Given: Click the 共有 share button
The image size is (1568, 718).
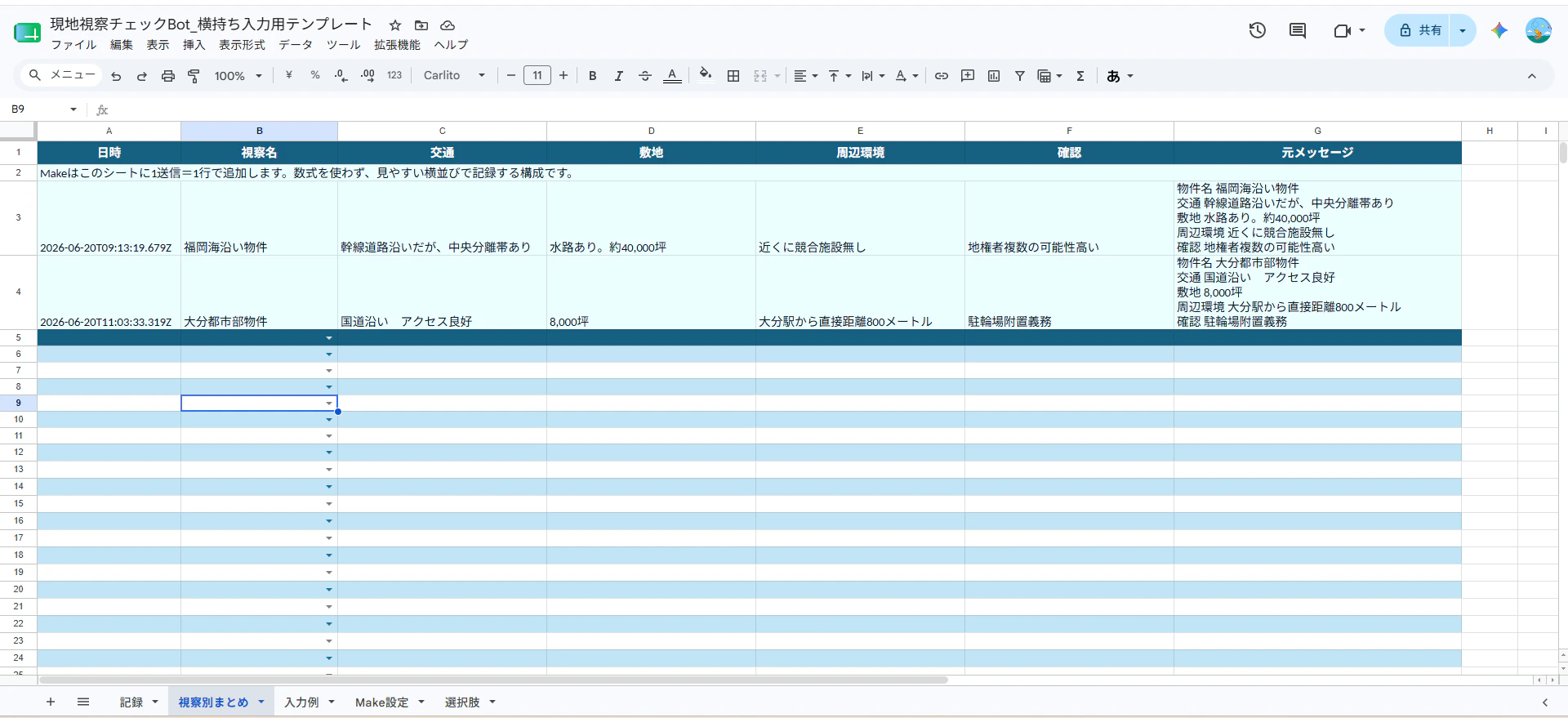Looking at the screenshot, I should (x=1419, y=30).
